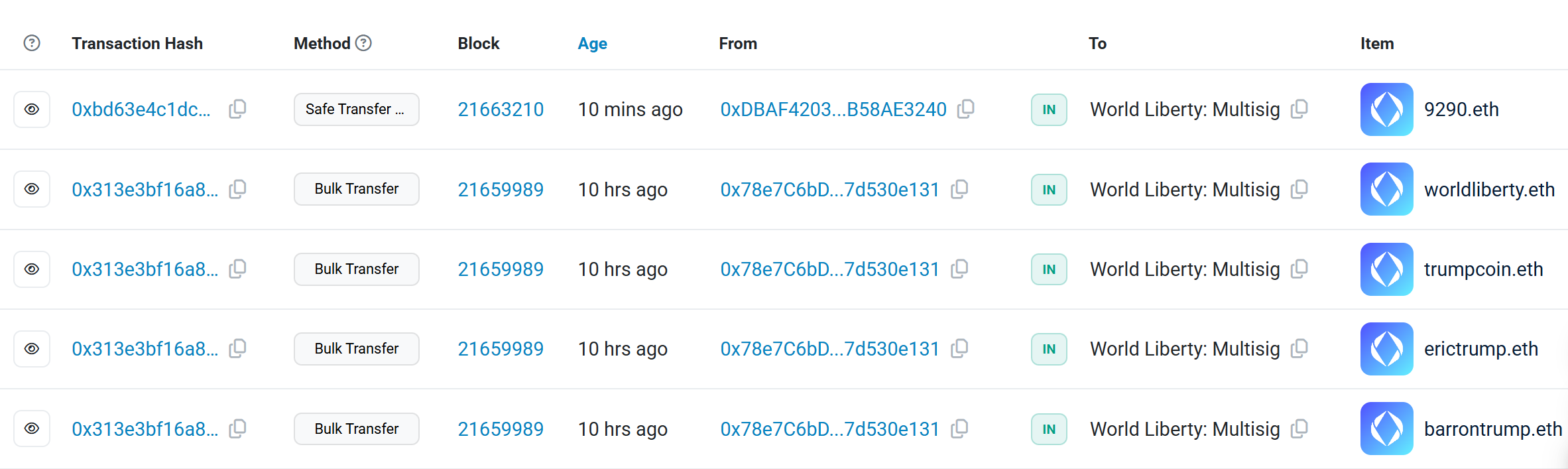Open From address in the erictrump.eth row
Screen dimensions: 1568x469
click(829, 349)
